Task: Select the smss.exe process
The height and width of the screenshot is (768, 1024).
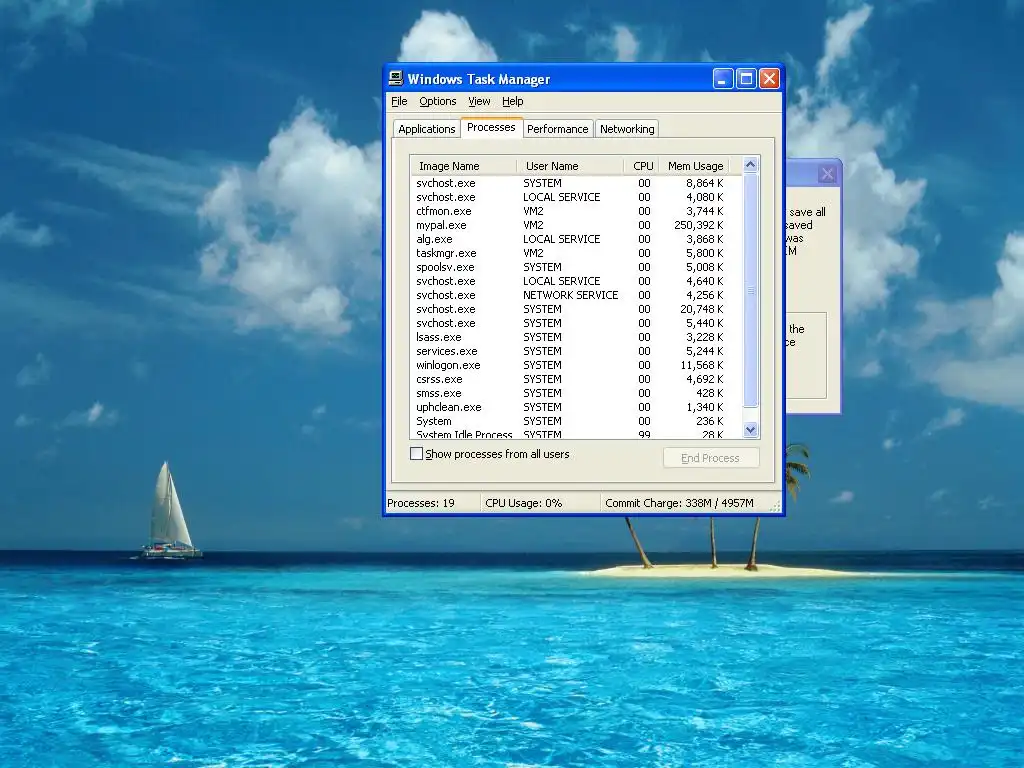Action: 577,393
